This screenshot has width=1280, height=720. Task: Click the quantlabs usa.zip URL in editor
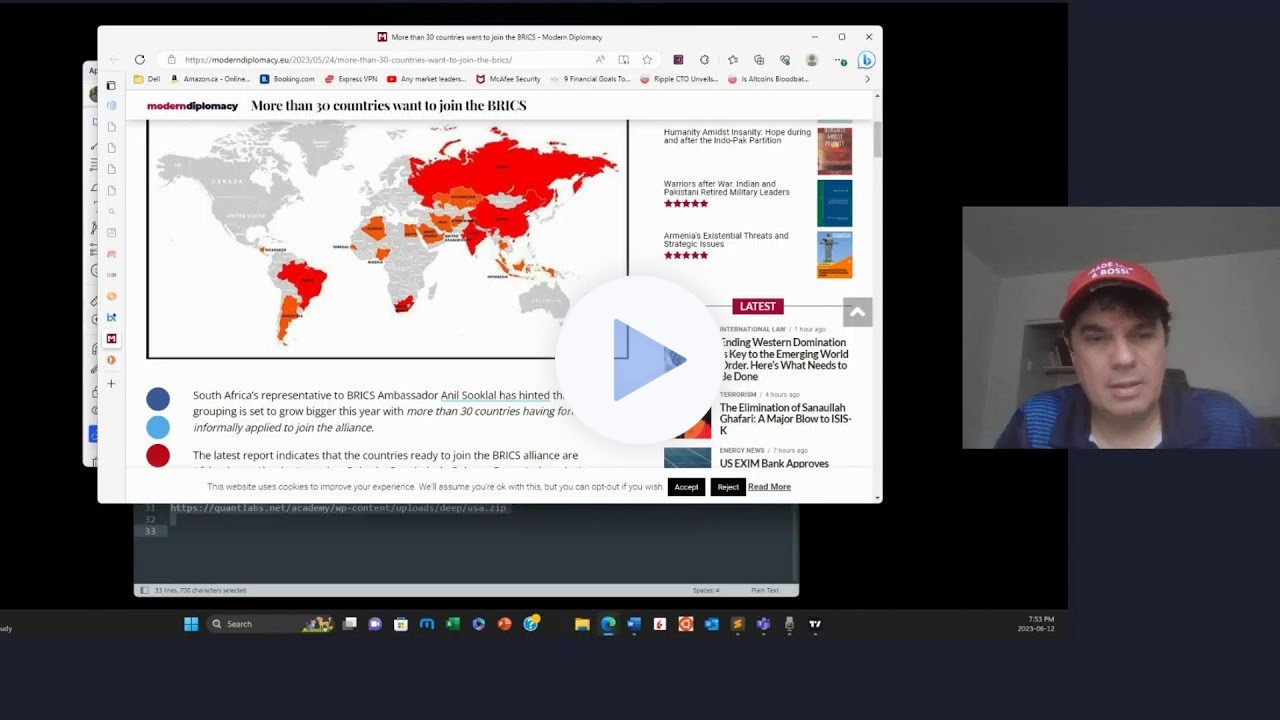pos(338,508)
